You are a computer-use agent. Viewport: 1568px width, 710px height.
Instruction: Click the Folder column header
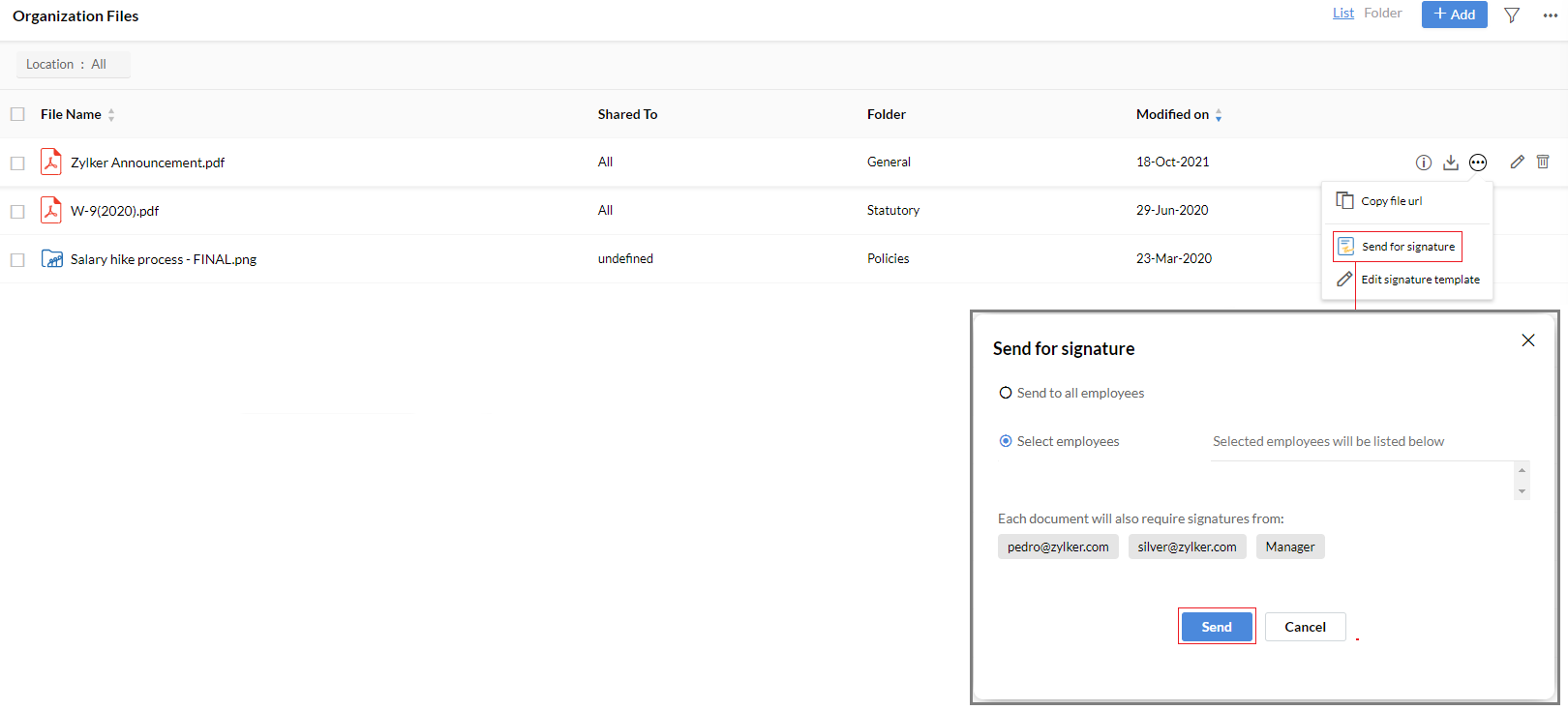click(887, 114)
